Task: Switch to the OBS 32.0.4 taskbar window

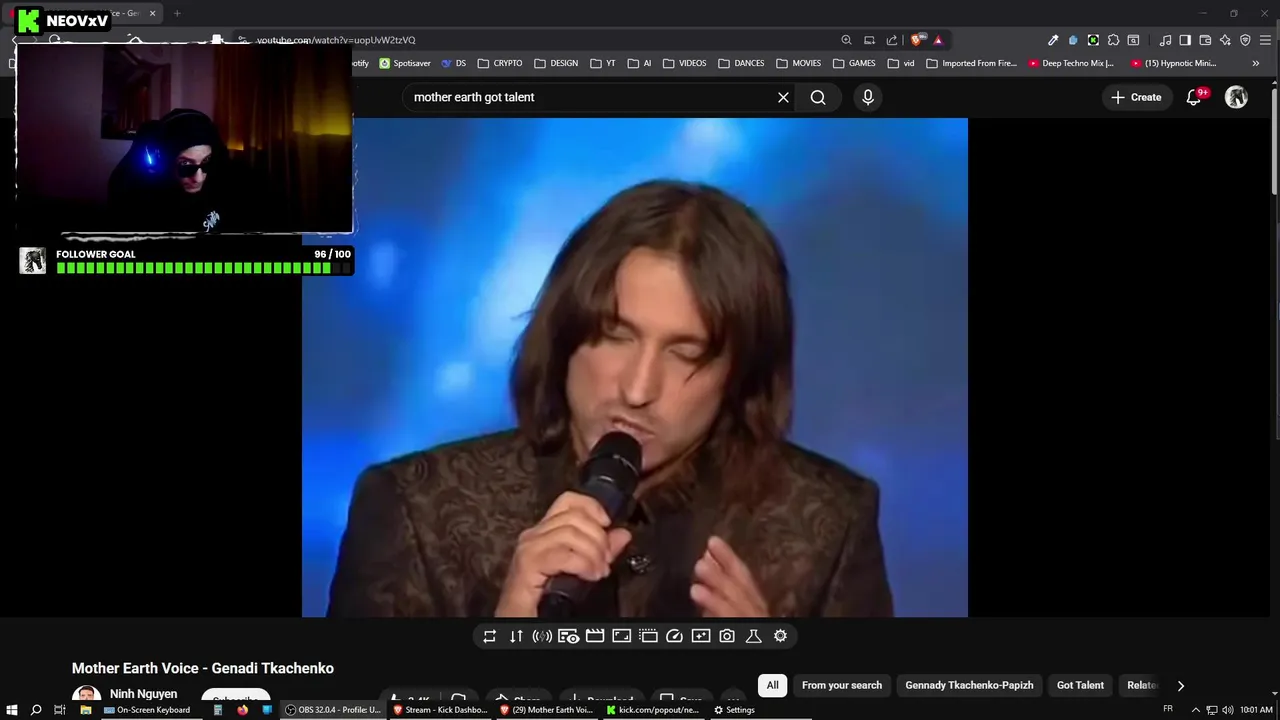Action: tap(333, 710)
